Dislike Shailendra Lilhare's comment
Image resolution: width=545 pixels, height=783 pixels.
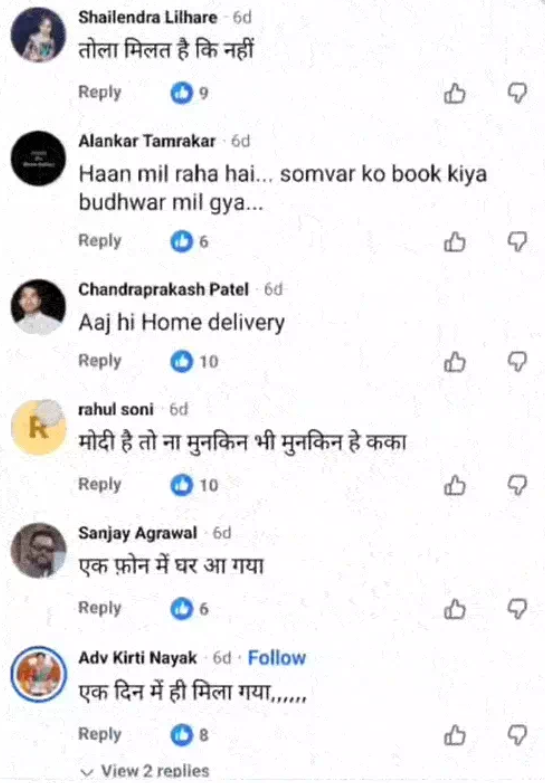[518, 93]
